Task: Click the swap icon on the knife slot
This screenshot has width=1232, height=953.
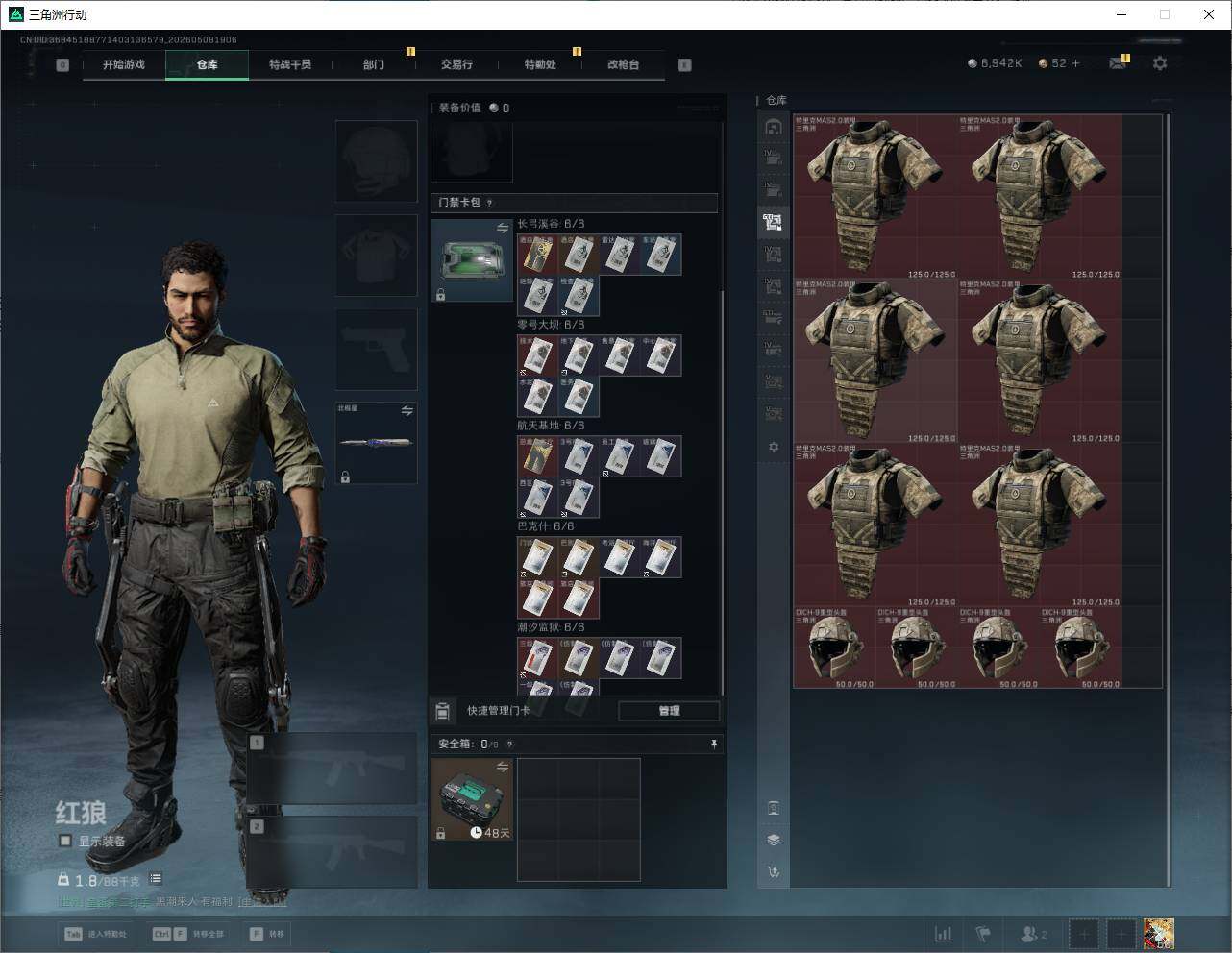Action: [407, 411]
